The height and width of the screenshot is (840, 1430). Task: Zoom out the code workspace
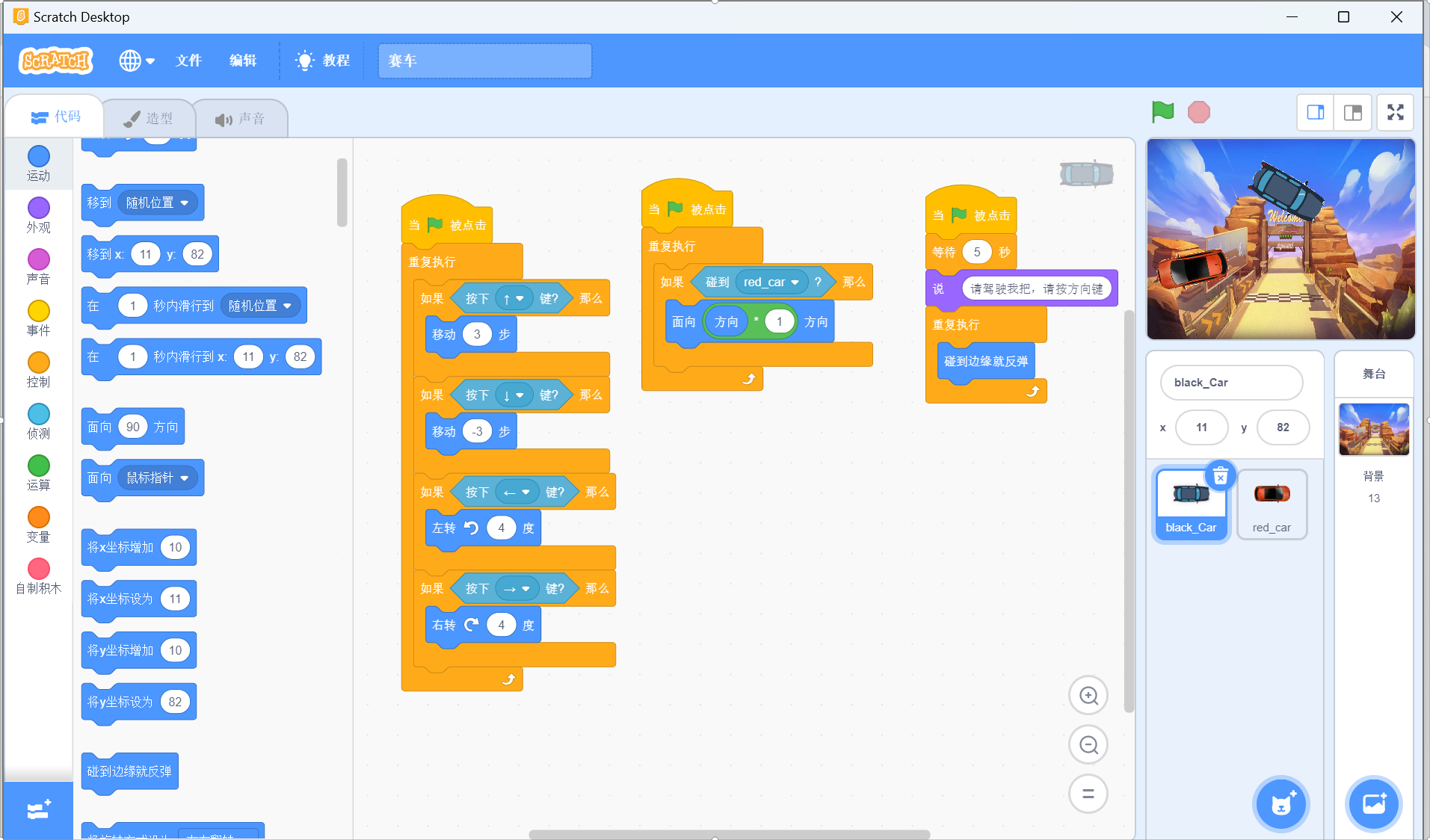[1088, 745]
